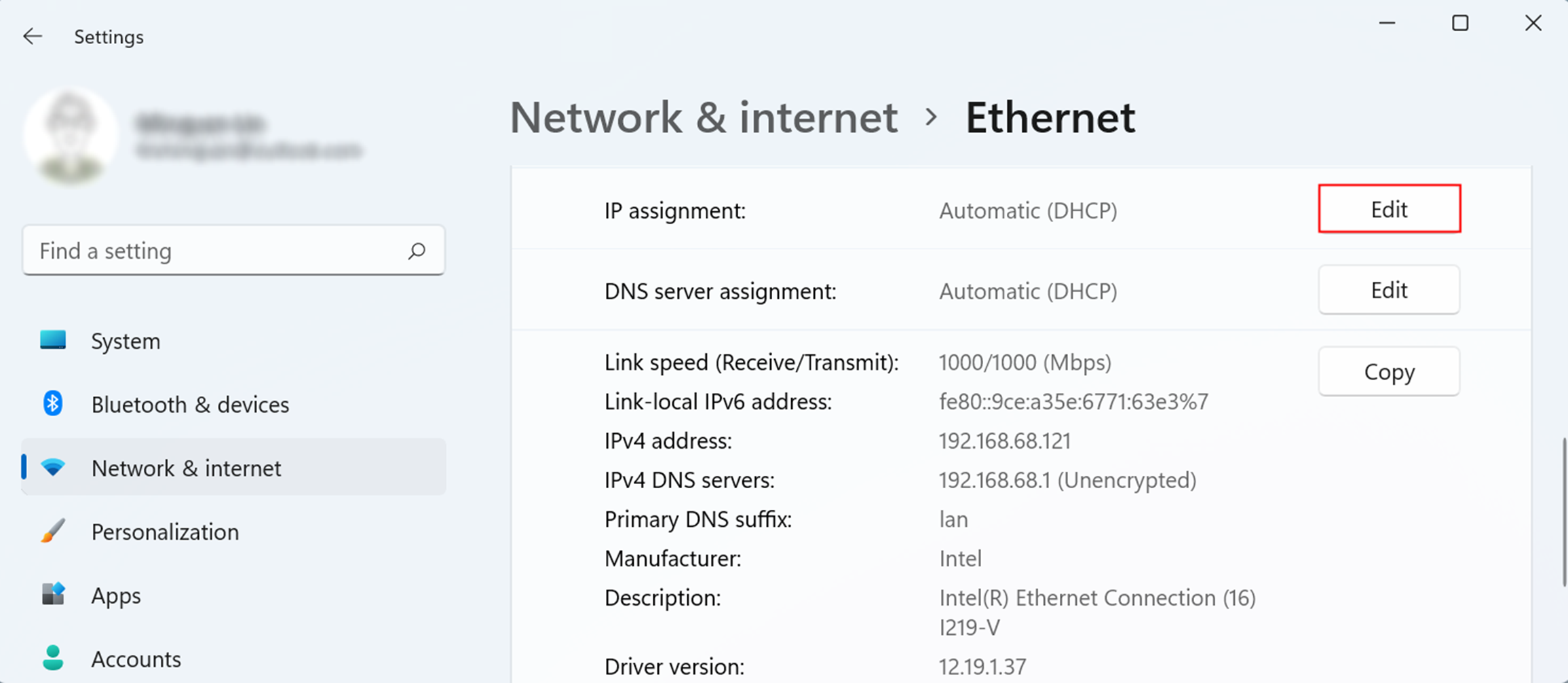This screenshot has height=683, width=1568.
Task: Click the Bluetooth icon in sidebar
Action: [53, 404]
